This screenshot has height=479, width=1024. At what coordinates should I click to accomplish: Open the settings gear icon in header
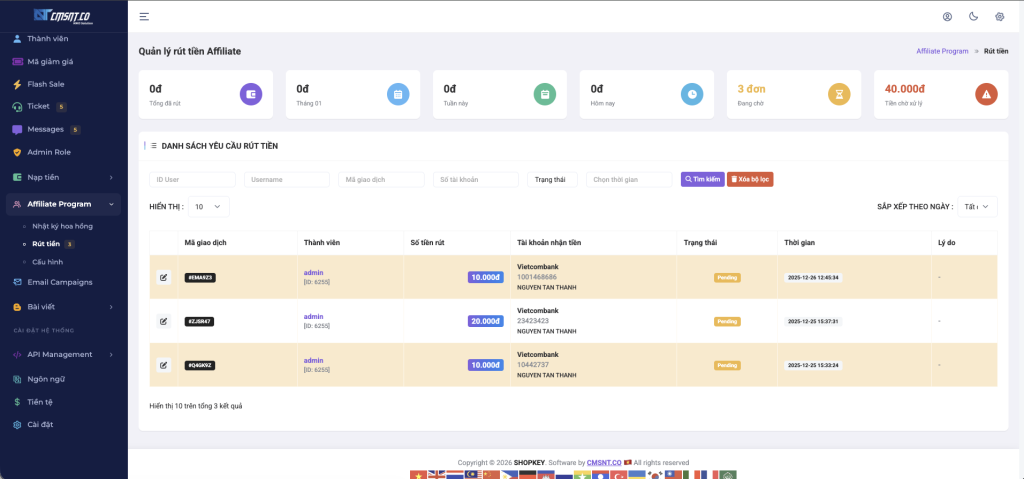coord(999,17)
